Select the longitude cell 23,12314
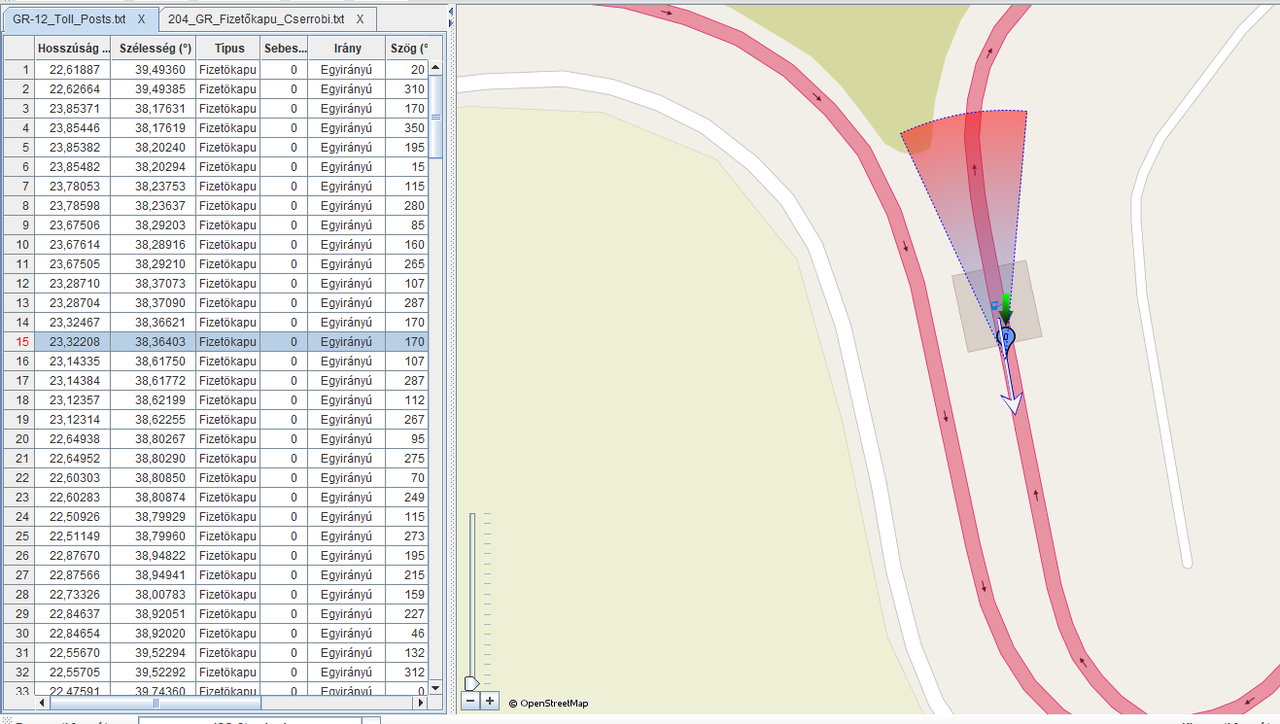Screen dimensions: 1280x724 tap(72, 420)
